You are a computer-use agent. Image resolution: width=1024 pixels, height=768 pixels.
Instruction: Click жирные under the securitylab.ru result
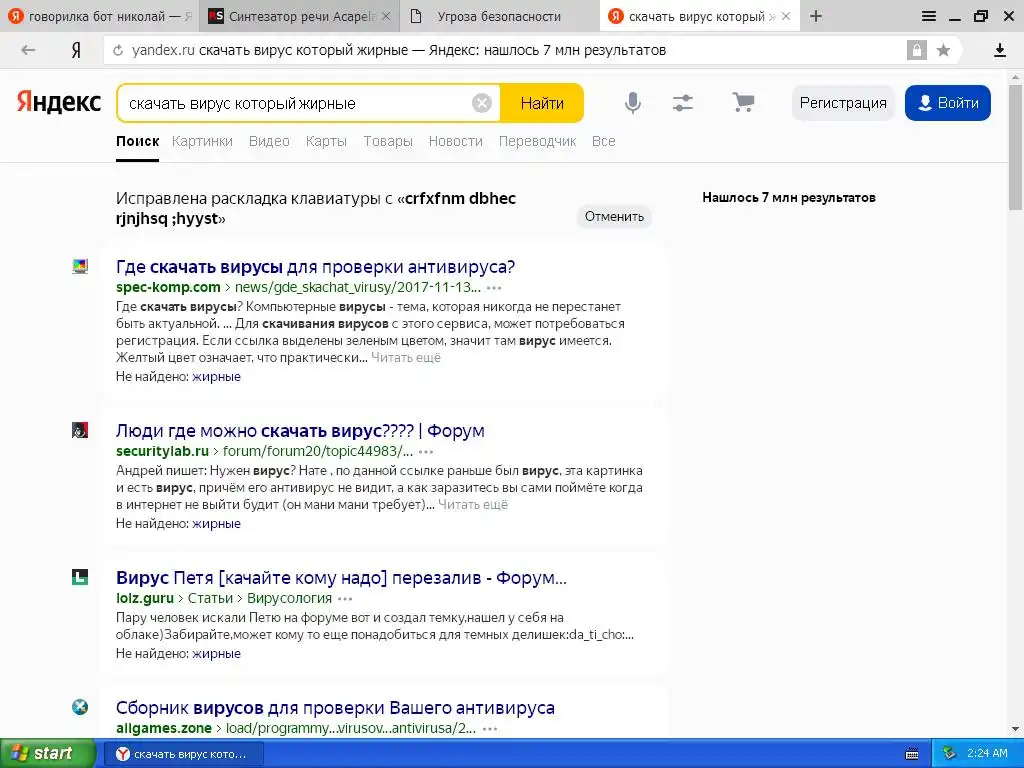coord(216,524)
